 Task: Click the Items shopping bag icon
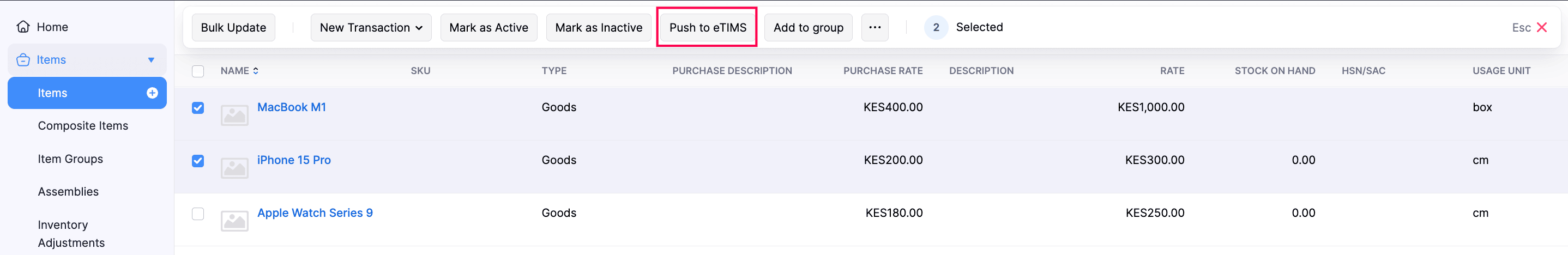(23, 59)
